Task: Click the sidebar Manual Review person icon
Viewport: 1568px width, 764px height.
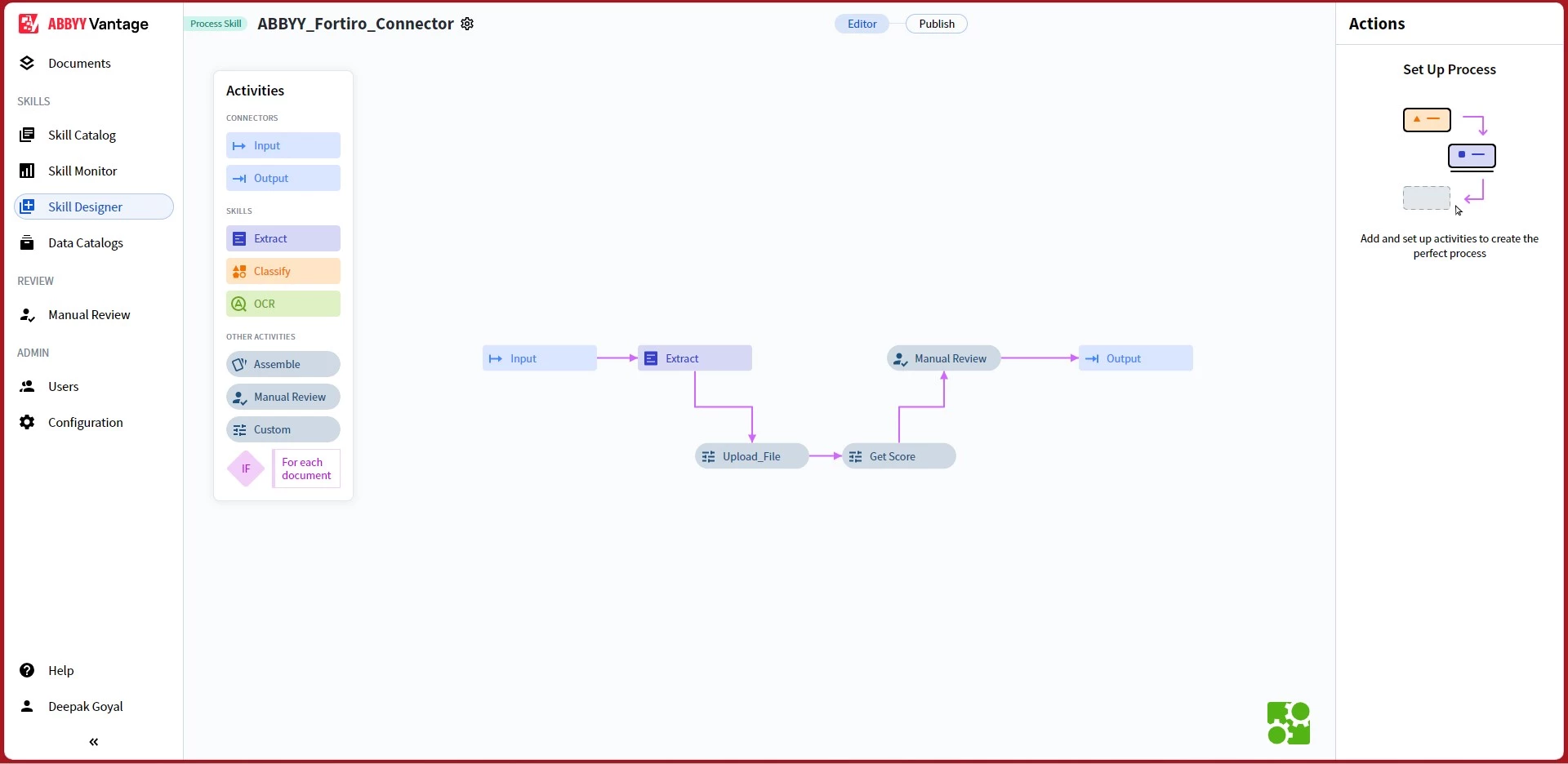Action: [x=27, y=315]
